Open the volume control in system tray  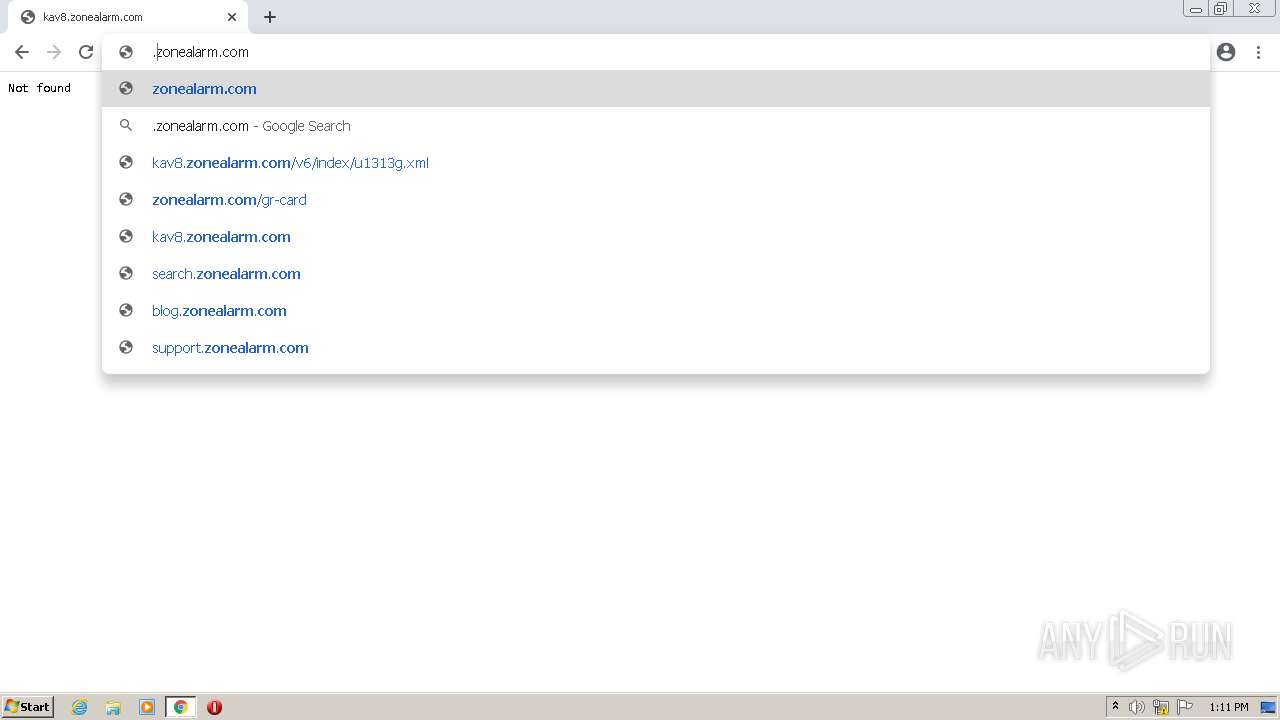coord(1137,707)
